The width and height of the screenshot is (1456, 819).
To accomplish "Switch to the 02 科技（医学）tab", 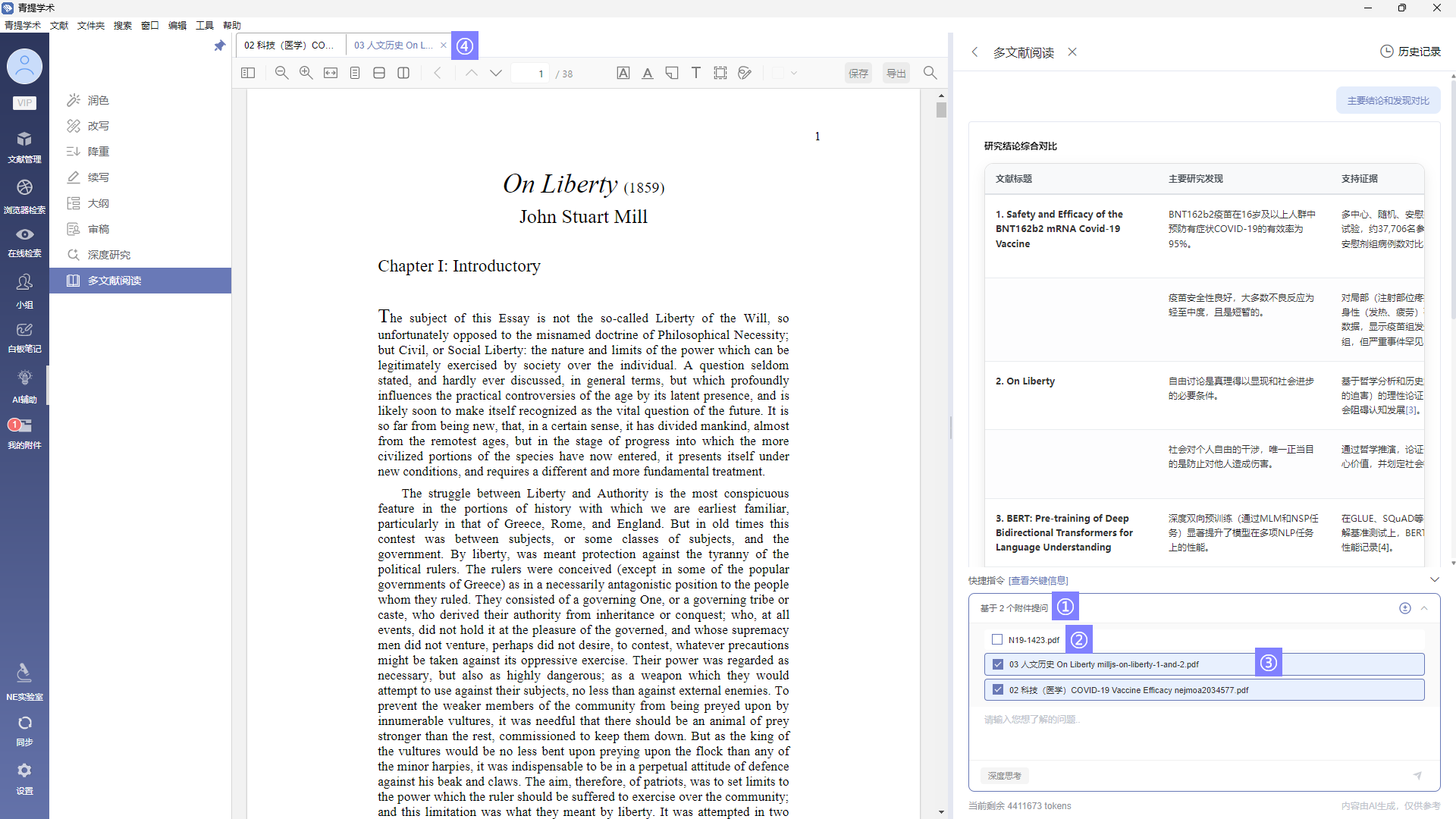I will point(289,45).
